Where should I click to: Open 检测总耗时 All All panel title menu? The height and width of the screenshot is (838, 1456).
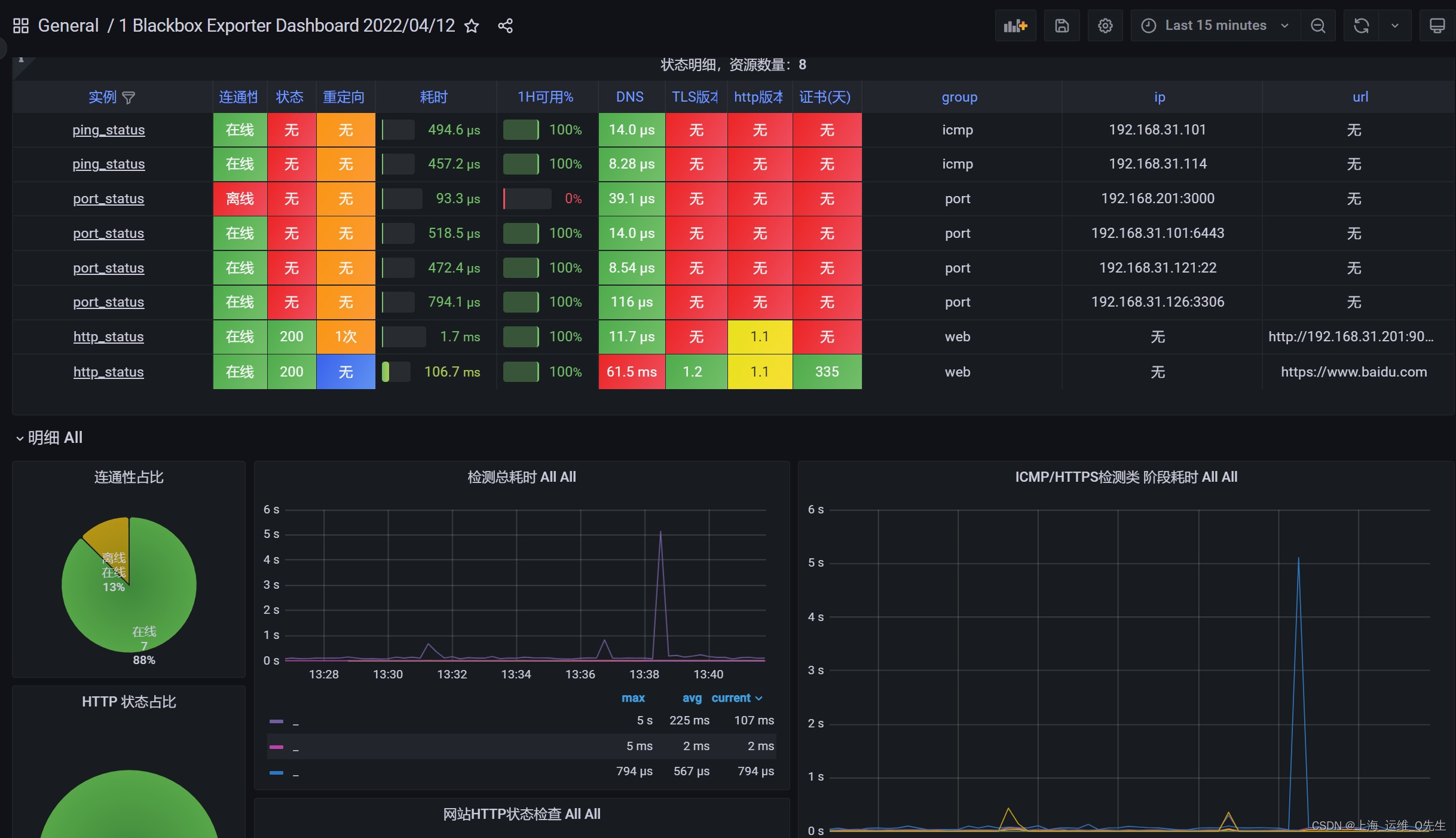(522, 477)
